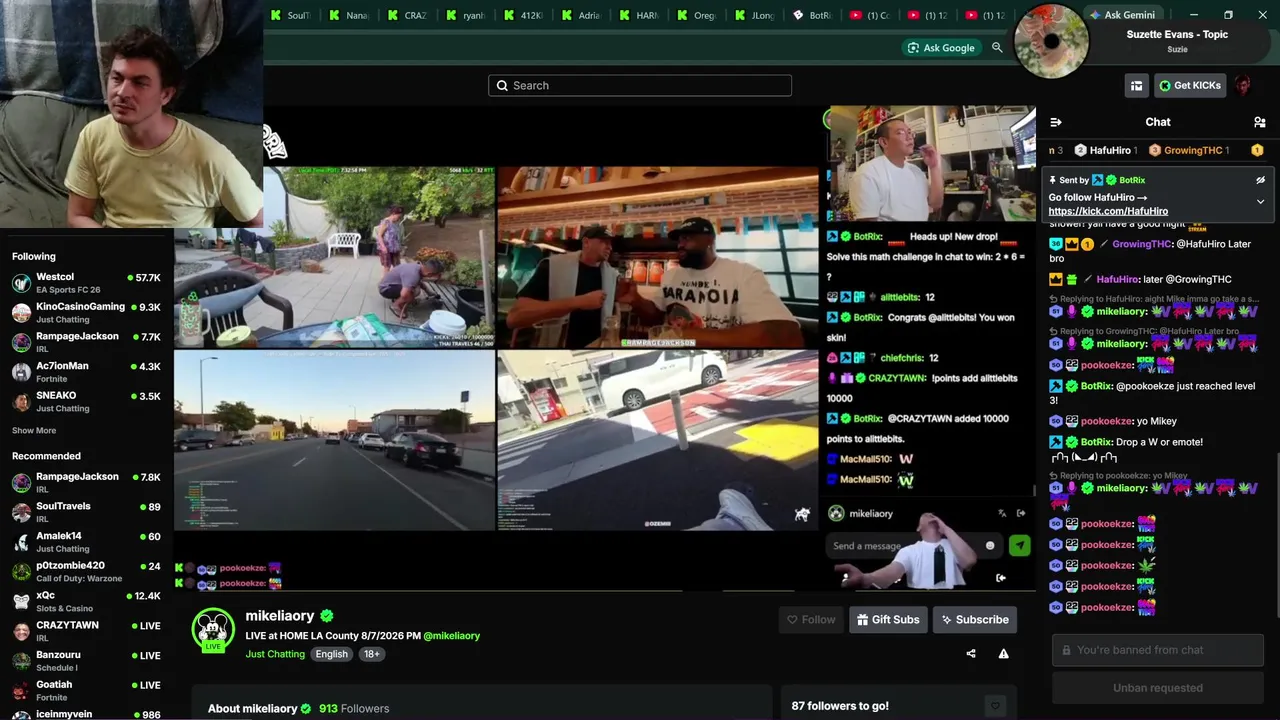Click the banned chat message input
The image size is (1280, 720).
[1158, 650]
